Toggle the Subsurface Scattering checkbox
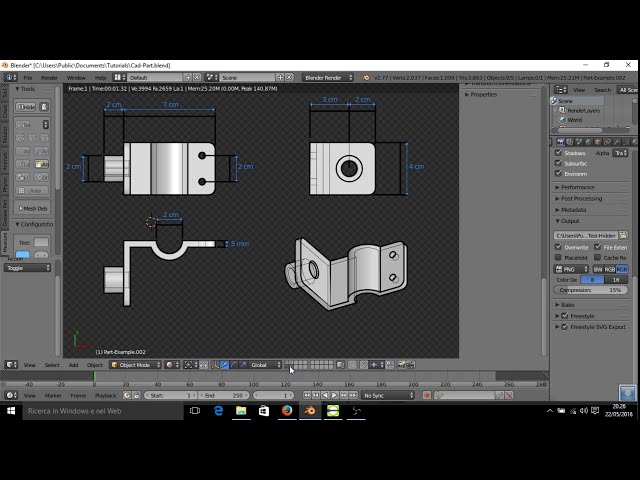This screenshot has width=640, height=480. click(558, 163)
